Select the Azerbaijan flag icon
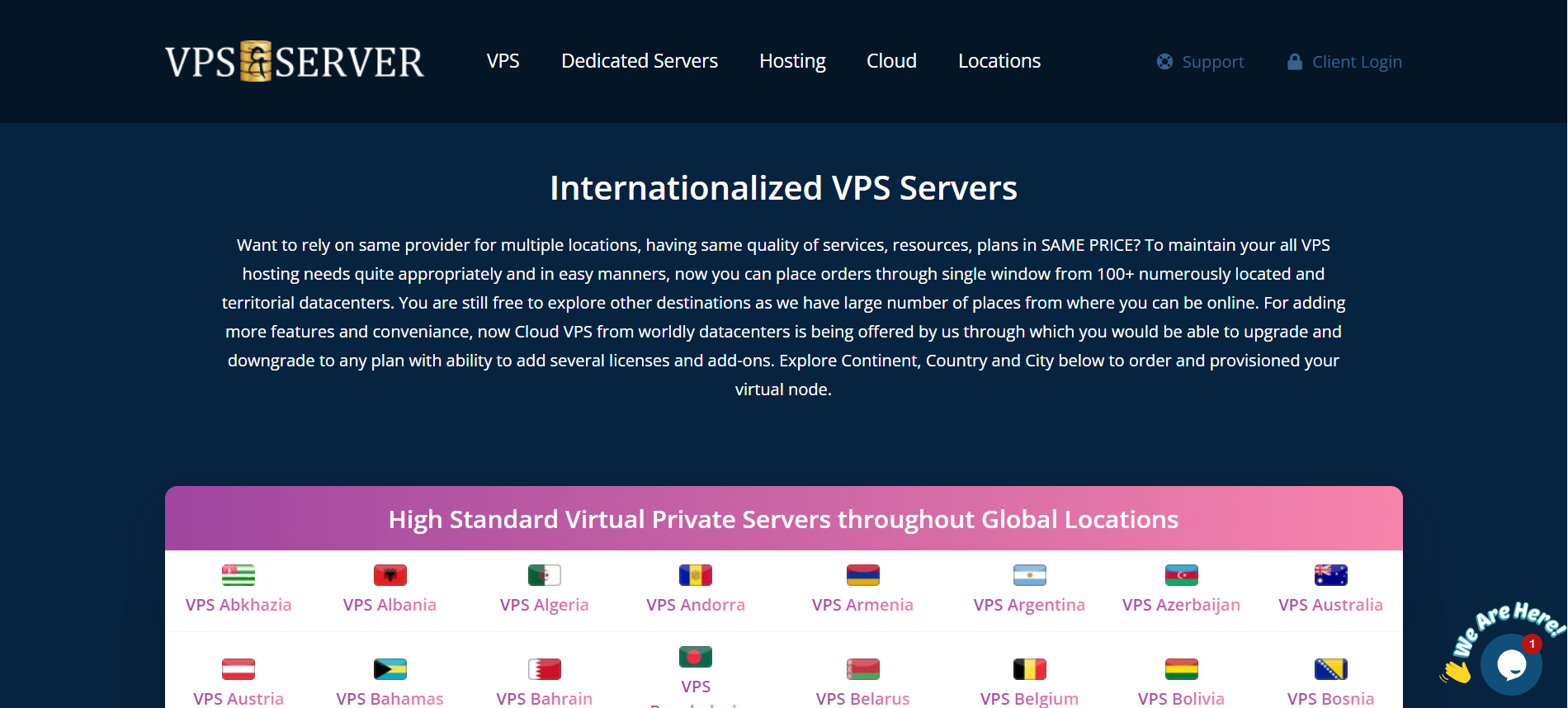The height and width of the screenshot is (708, 1568). [x=1181, y=575]
